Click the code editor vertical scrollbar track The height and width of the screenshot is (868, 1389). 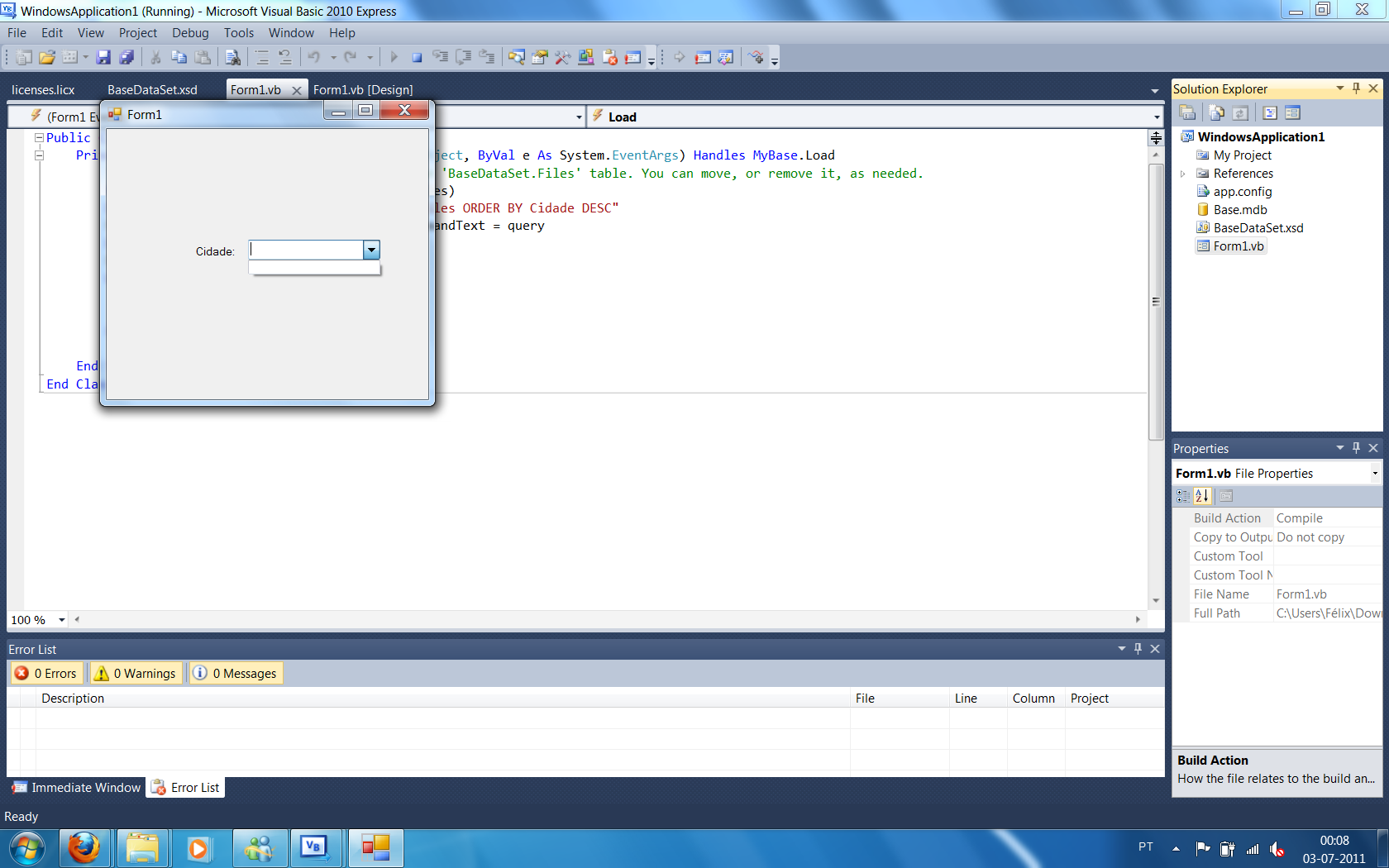click(x=1155, y=513)
